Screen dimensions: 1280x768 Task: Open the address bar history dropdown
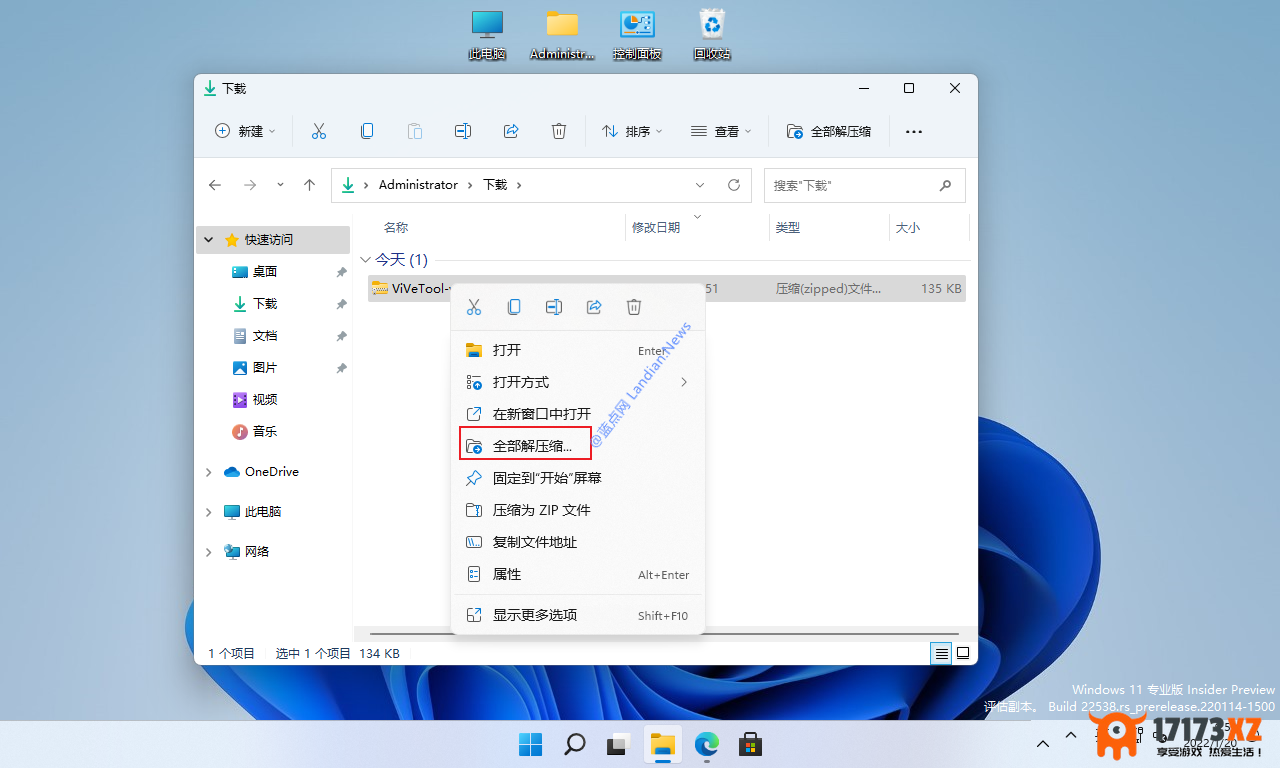click(700, 185)
